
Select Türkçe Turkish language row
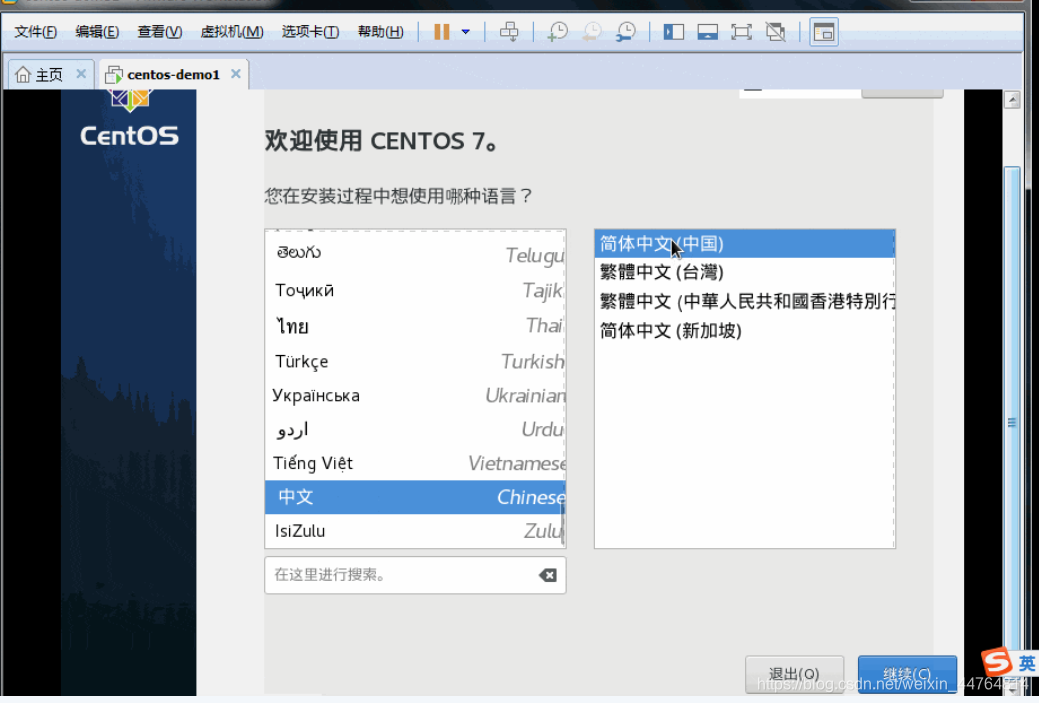[415, 361]
